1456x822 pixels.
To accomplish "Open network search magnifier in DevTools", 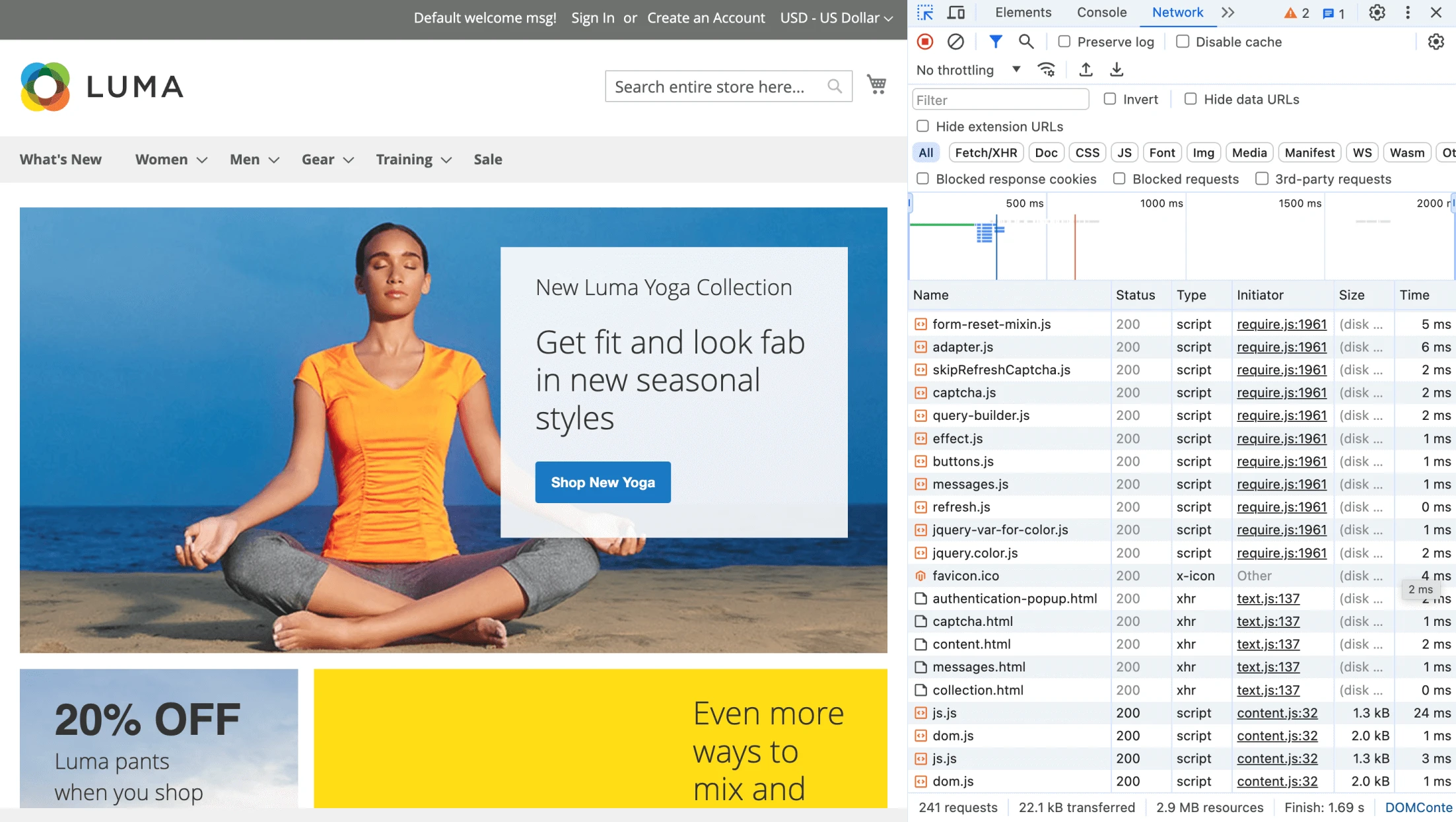I will click(x=1025, y=42).
